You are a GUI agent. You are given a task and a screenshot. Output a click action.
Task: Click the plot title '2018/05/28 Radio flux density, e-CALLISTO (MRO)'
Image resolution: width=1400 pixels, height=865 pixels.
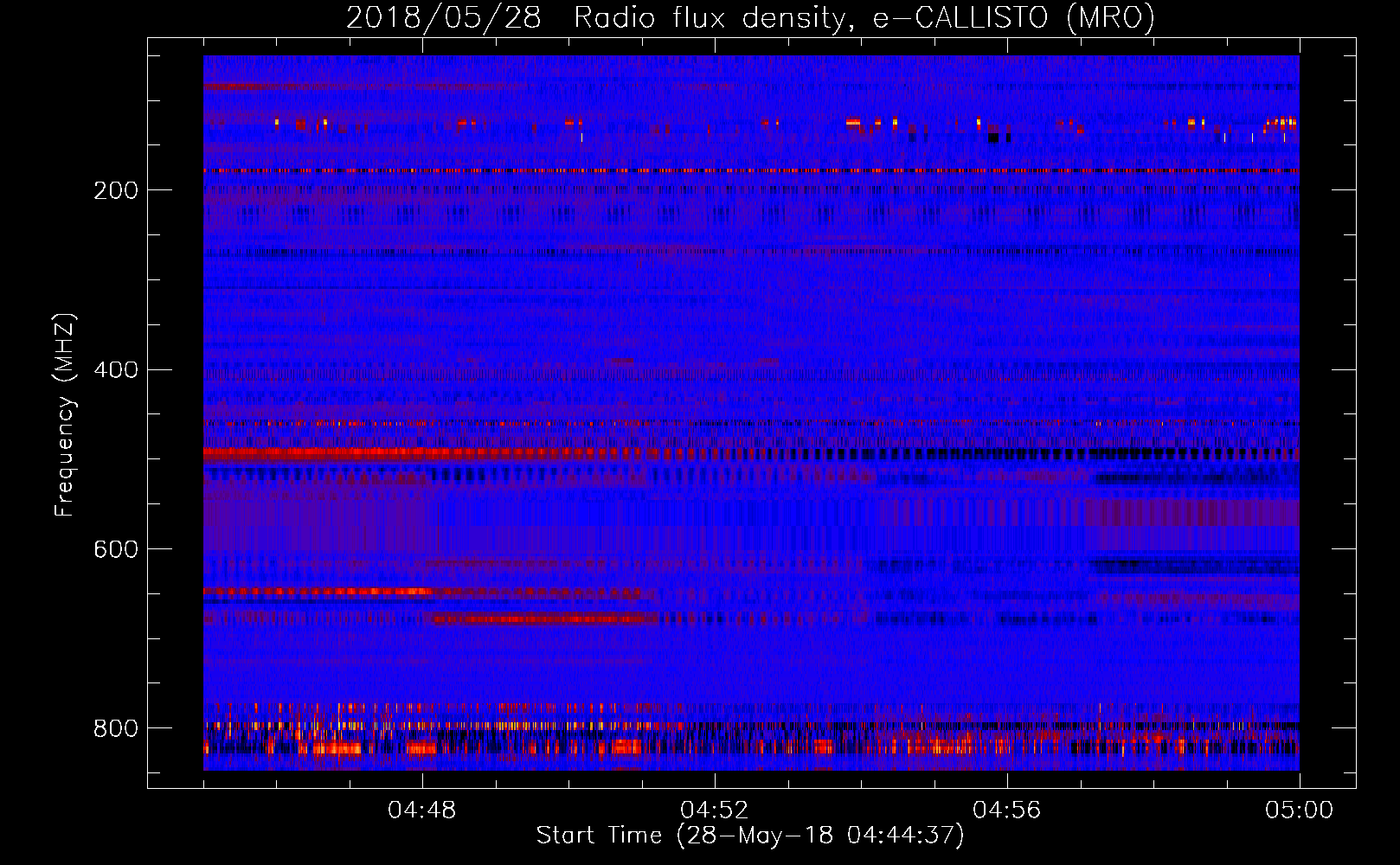coord(750,17)
